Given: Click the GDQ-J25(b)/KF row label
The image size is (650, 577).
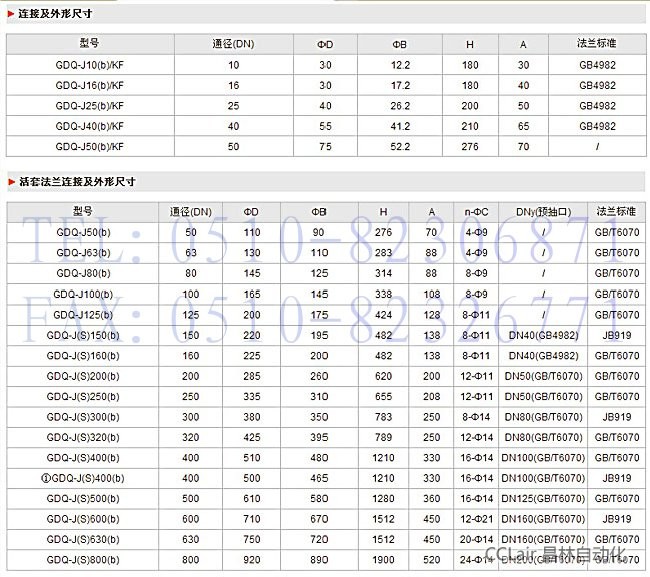Looking at the screenshot, I should [90, 105].
